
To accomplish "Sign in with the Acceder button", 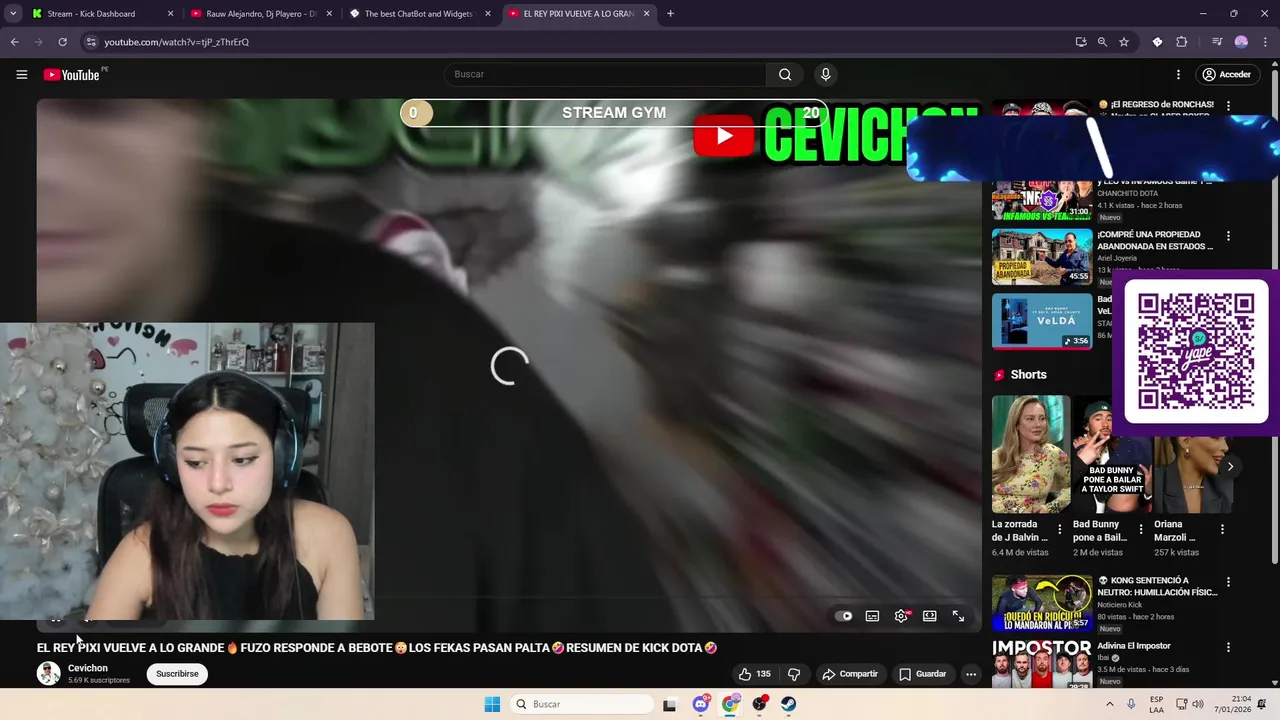I will coord(1226,74).
